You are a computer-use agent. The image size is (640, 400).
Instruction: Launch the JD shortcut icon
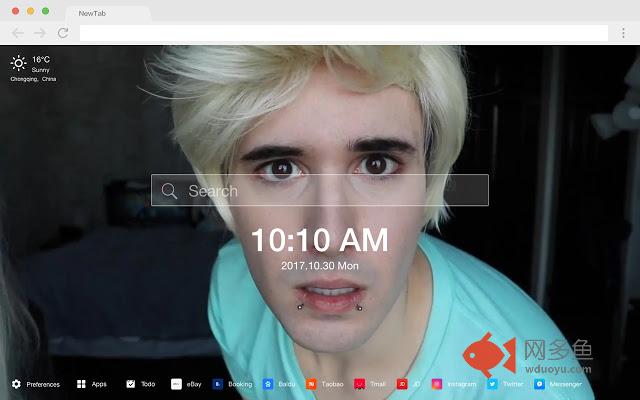point(402,384)
